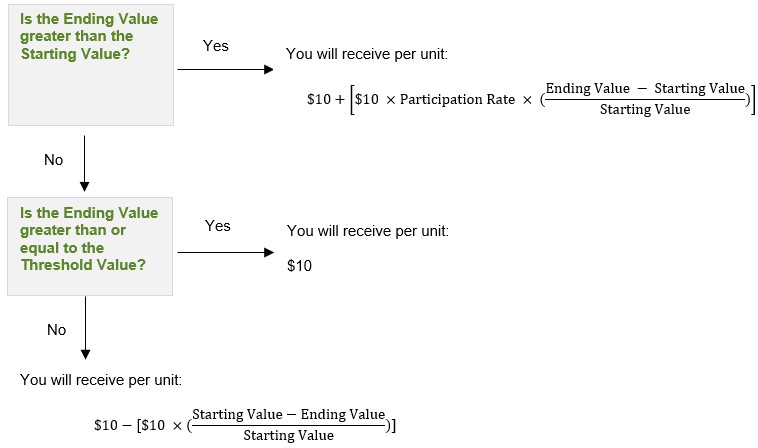The width and height of the screenshot is (758, 448).
Task: Click the right arrow from Threshold Value box
Action: pyautogui.click(x=226, y=252)
